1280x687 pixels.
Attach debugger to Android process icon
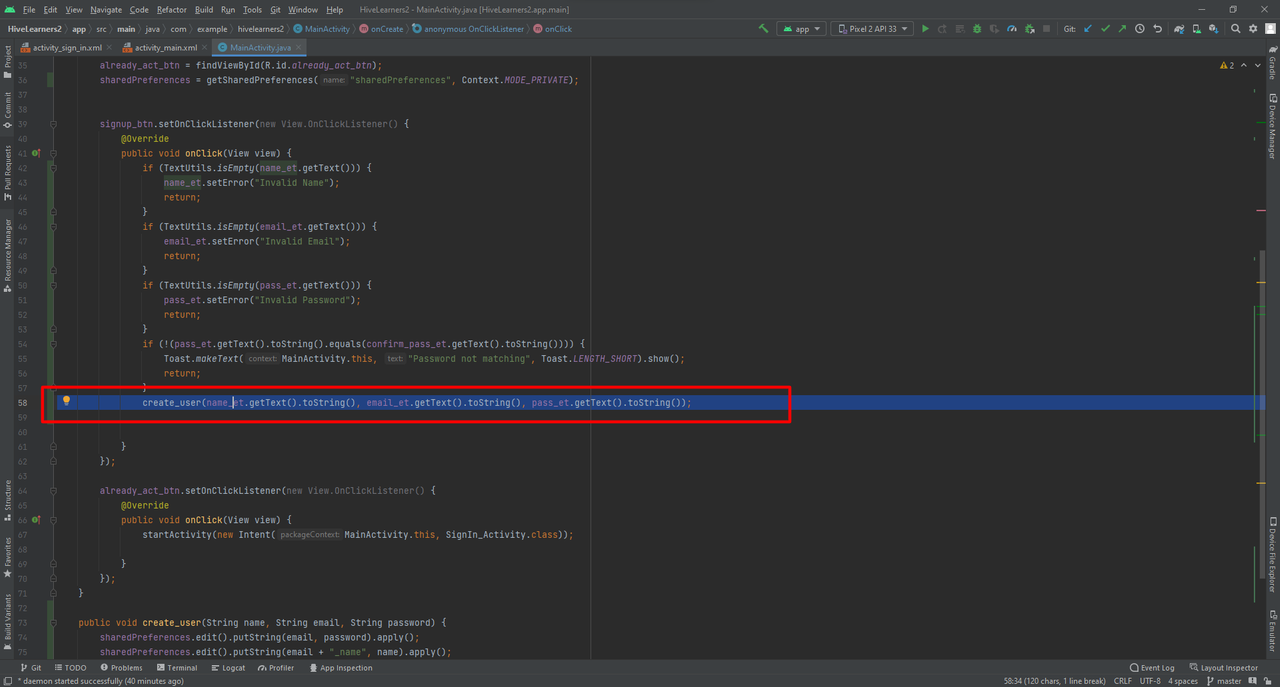[1030, 29]
